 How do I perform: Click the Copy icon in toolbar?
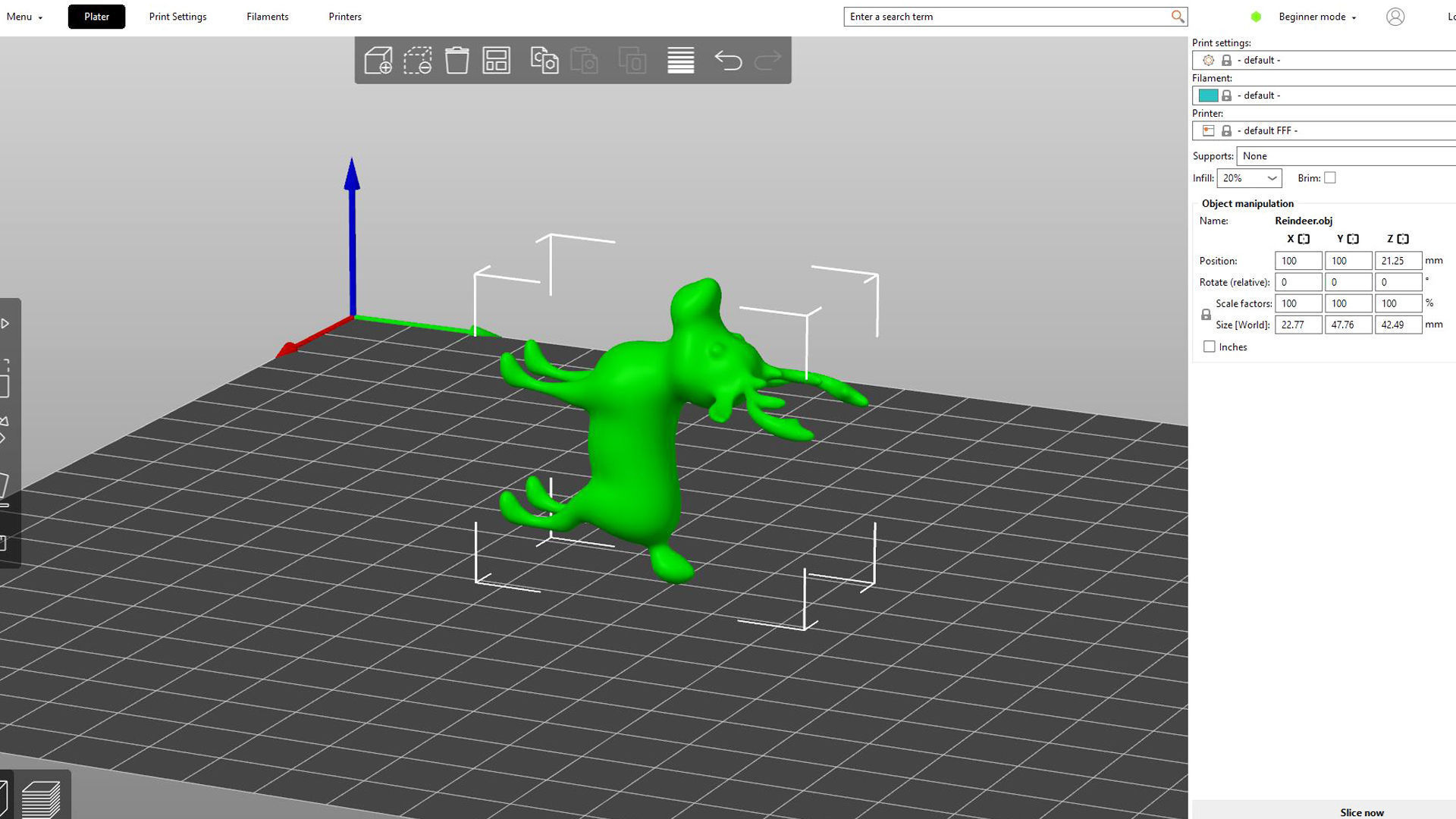[544, 61]
